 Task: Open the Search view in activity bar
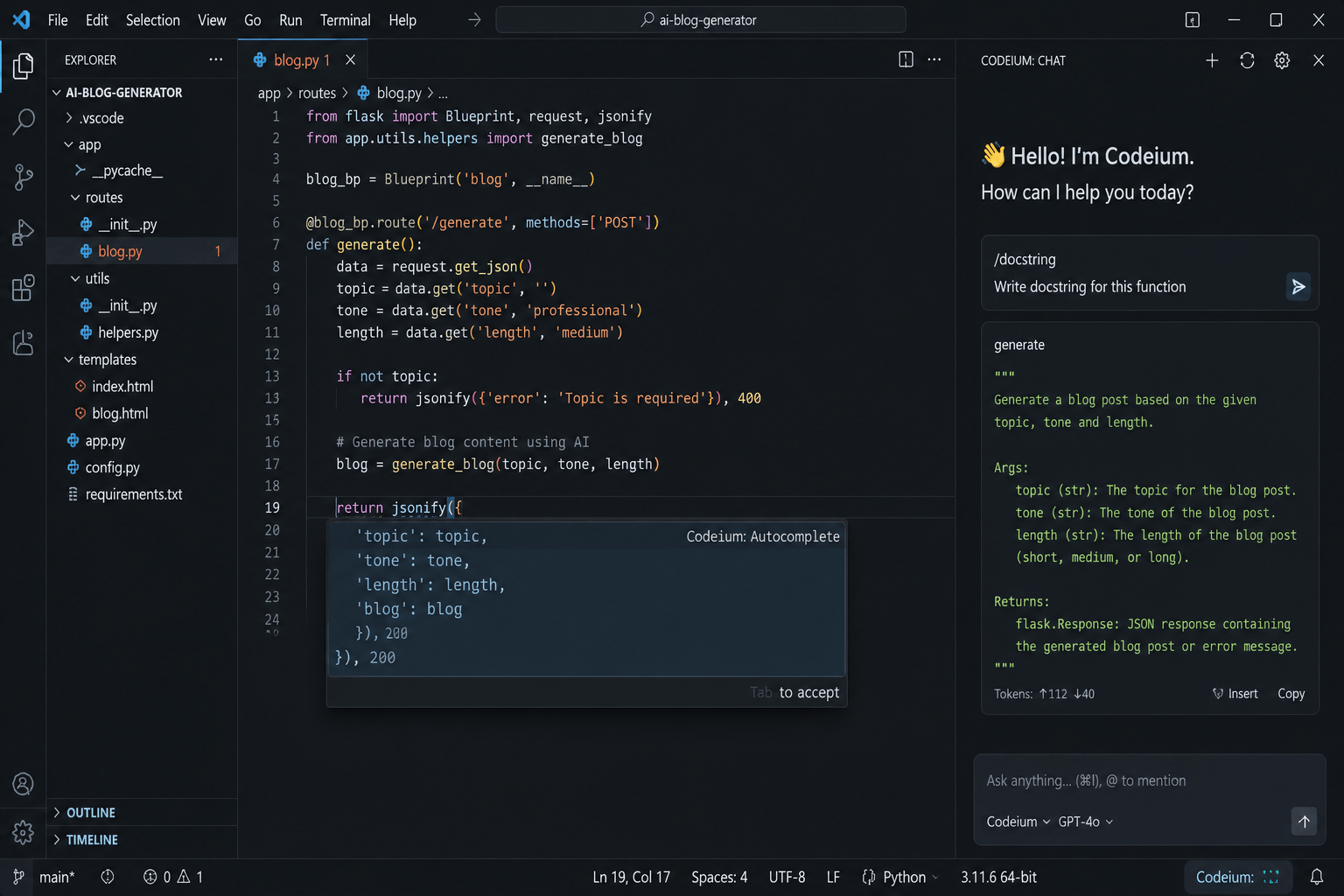pos(24,122)
